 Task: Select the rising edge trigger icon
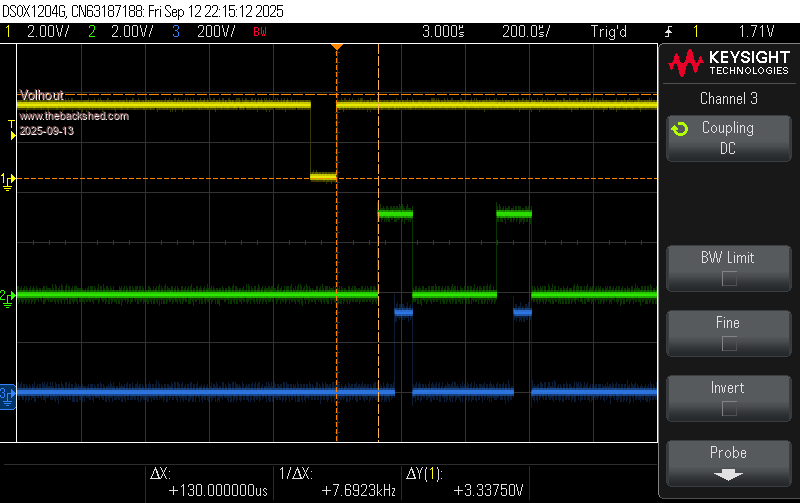667,32
